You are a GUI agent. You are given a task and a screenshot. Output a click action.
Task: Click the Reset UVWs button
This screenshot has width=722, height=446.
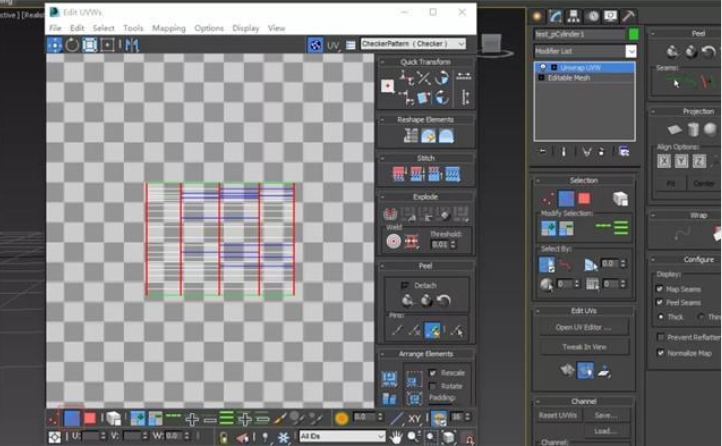click(x=558, y=415)
